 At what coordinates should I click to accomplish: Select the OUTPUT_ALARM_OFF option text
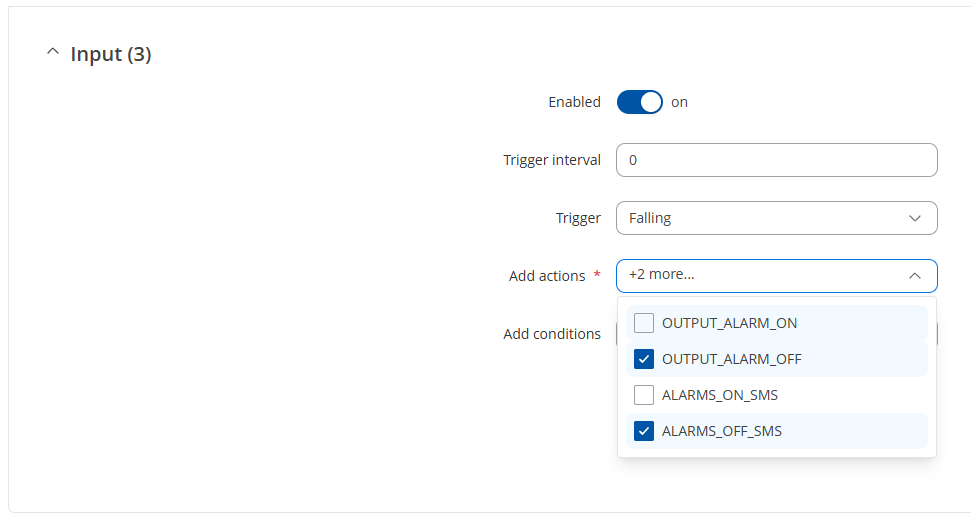point(731,359)
